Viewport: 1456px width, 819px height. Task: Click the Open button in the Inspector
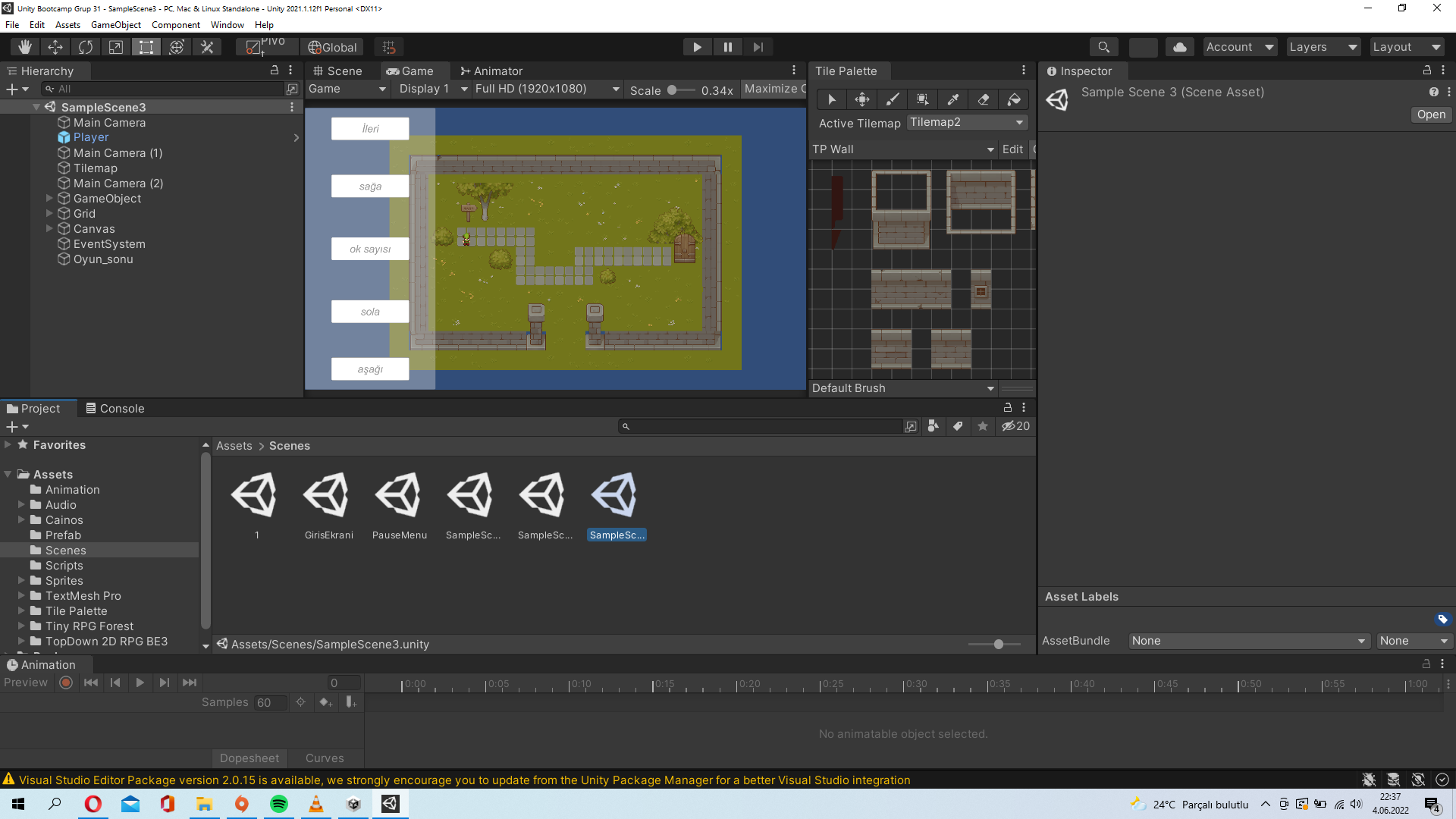[1430, 115]
